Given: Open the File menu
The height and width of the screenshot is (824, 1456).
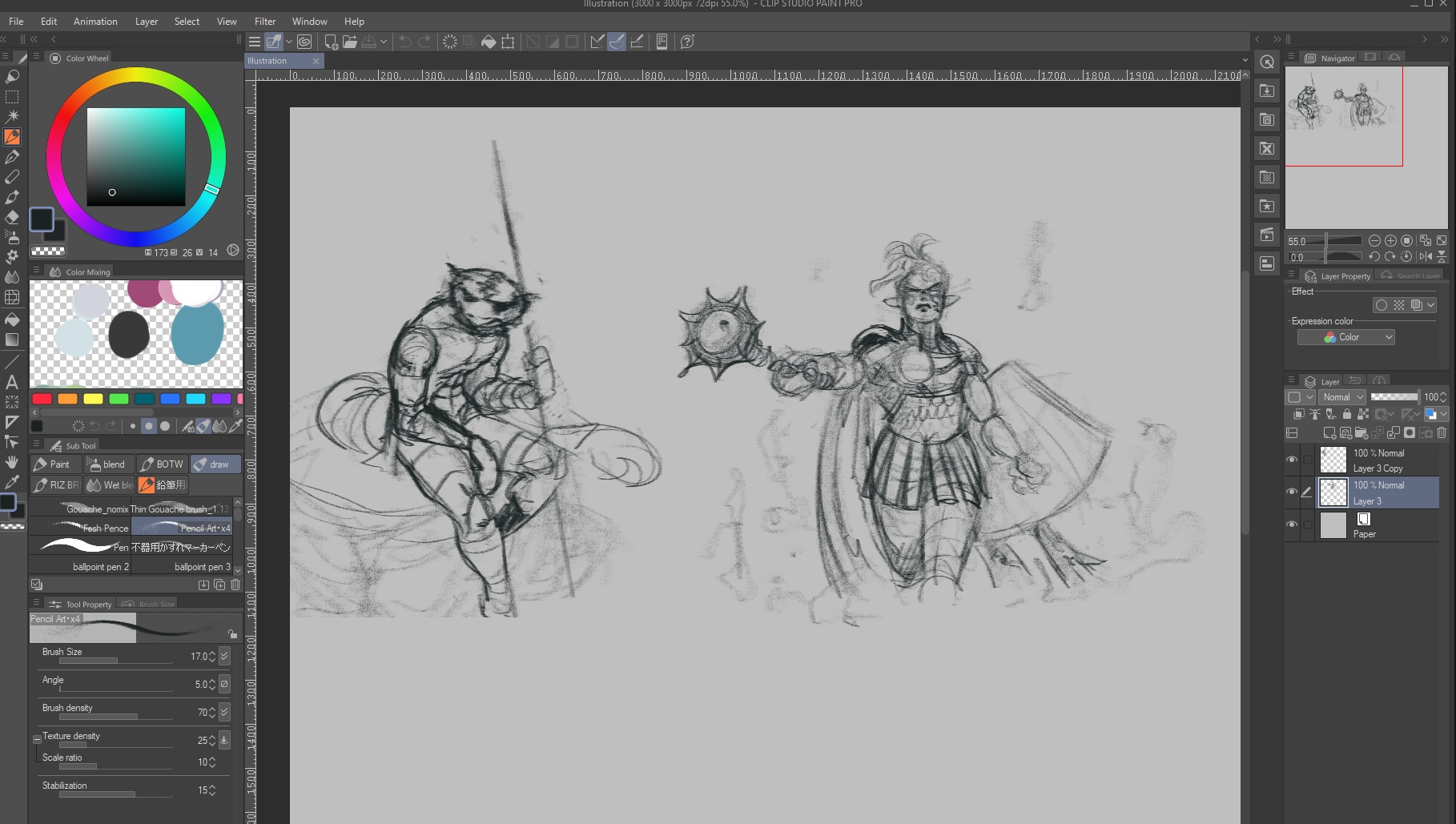Looking at the screenshot, I should tap(16, 22).
